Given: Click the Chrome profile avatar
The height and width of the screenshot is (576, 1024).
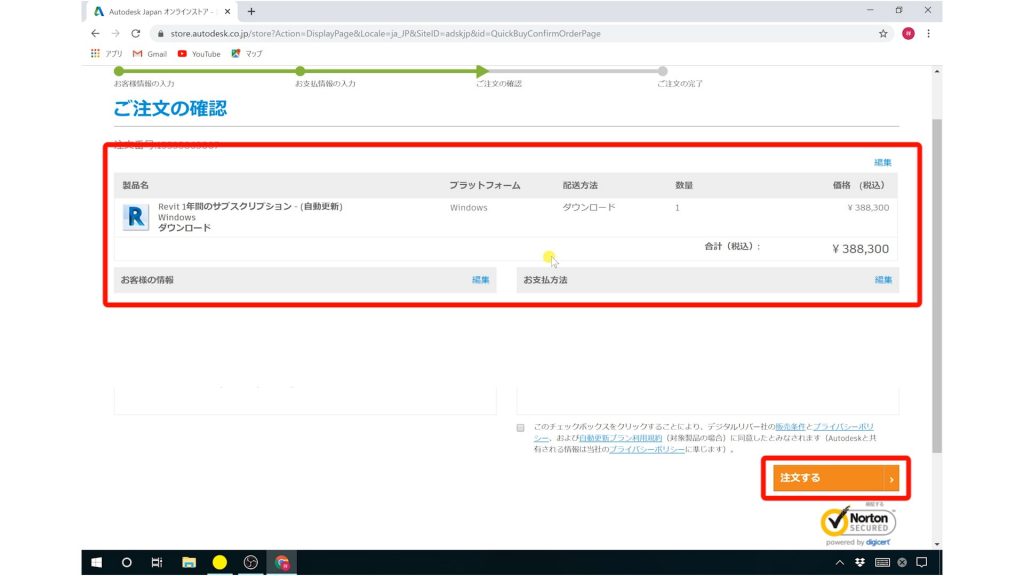Looking at the screenshot, I should 908,33.
